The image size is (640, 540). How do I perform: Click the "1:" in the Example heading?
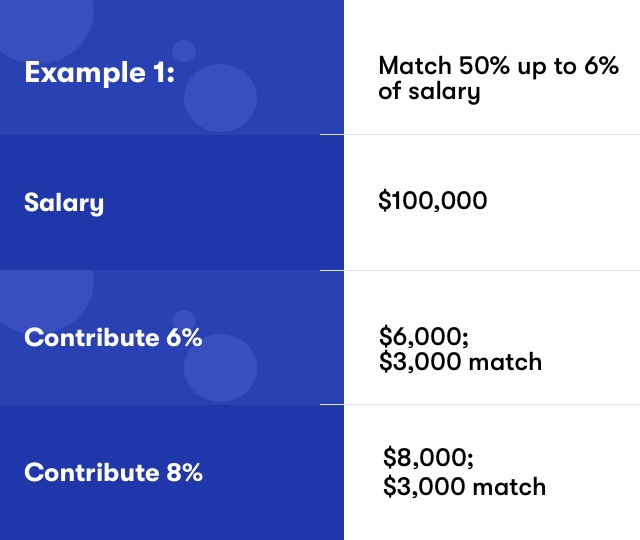click(164, 73)
